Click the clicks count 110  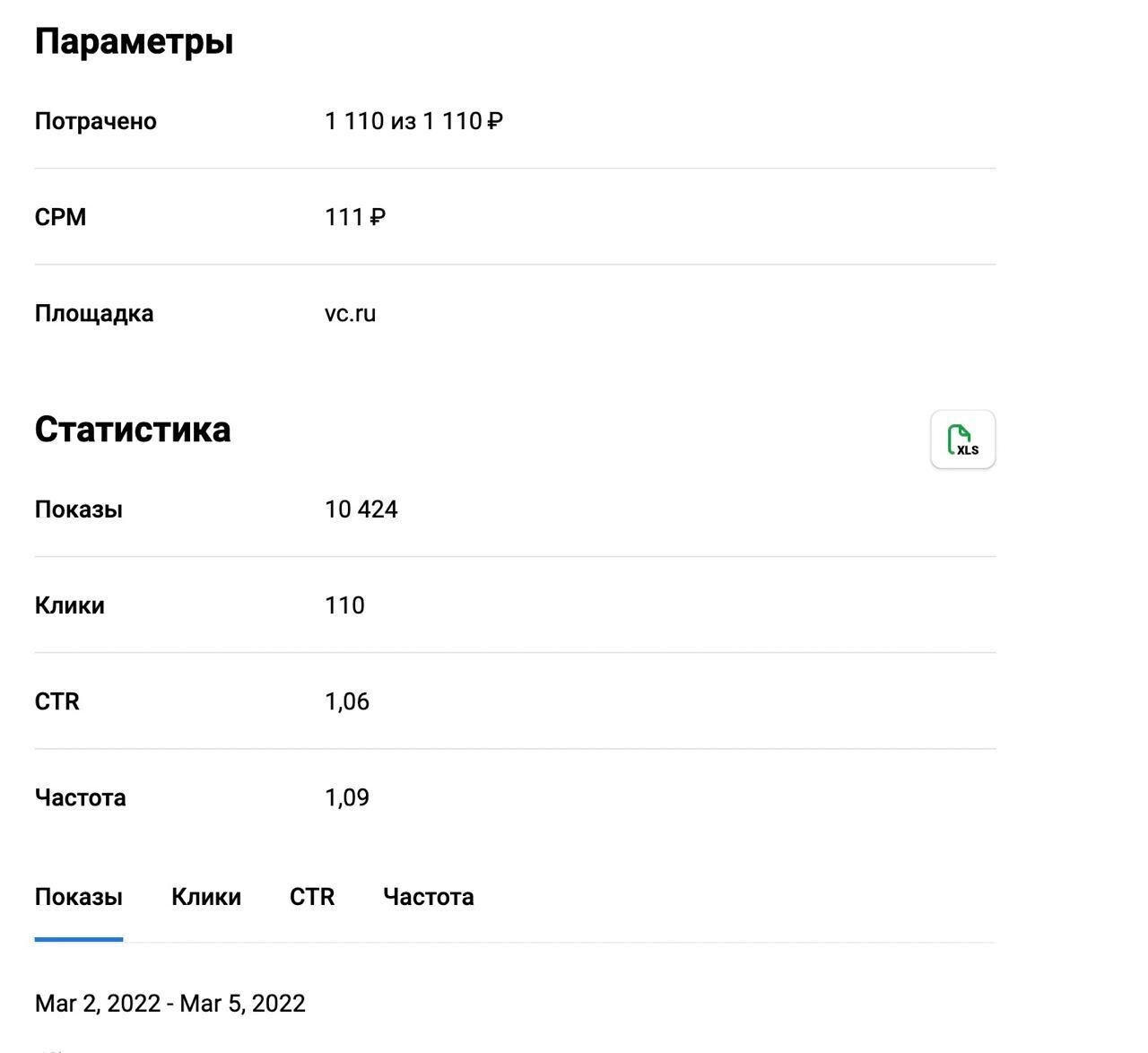(x=344, y=605)
